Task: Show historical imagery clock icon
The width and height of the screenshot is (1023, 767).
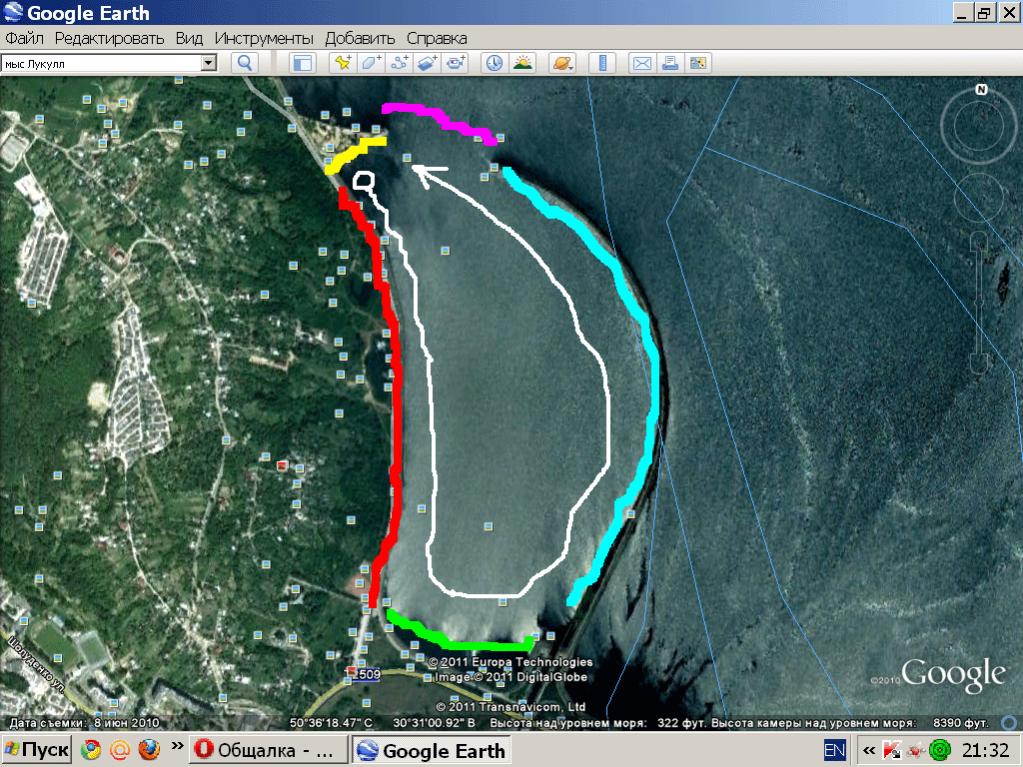Action: [x=494, y=63]
